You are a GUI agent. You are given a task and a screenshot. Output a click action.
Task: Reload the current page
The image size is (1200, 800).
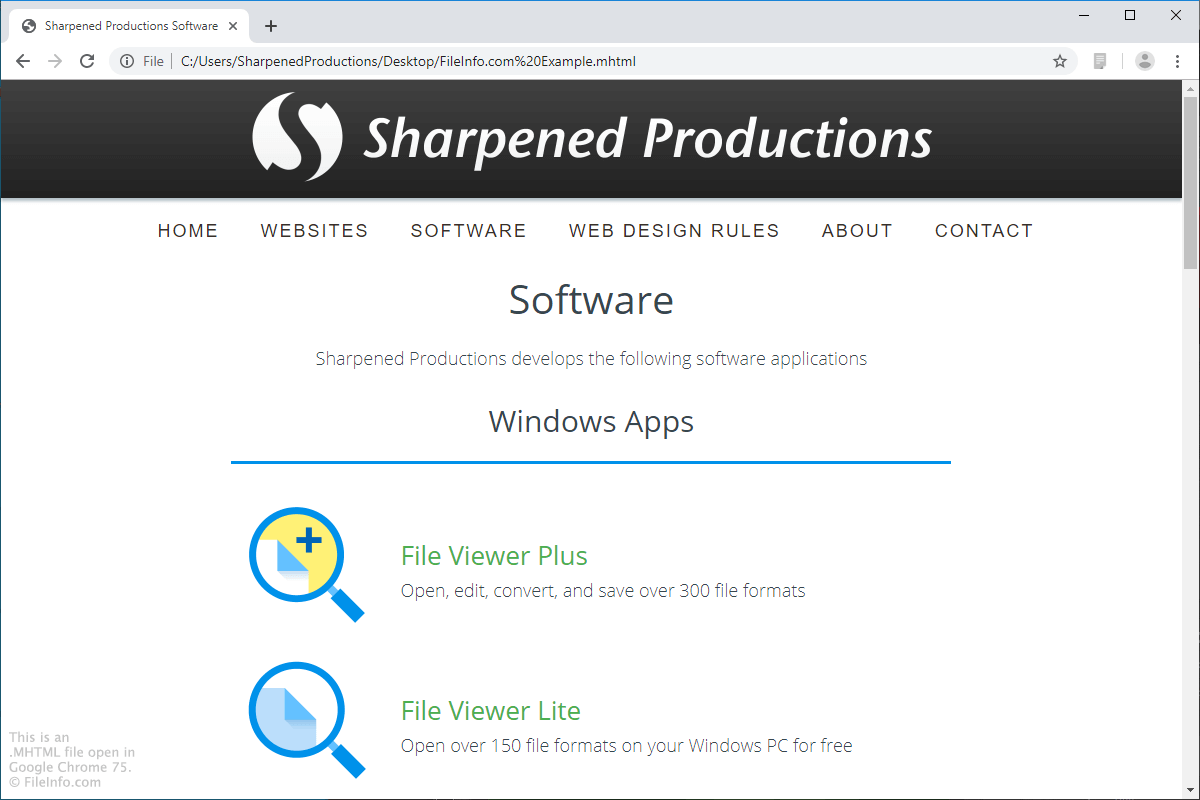[87, 61]
